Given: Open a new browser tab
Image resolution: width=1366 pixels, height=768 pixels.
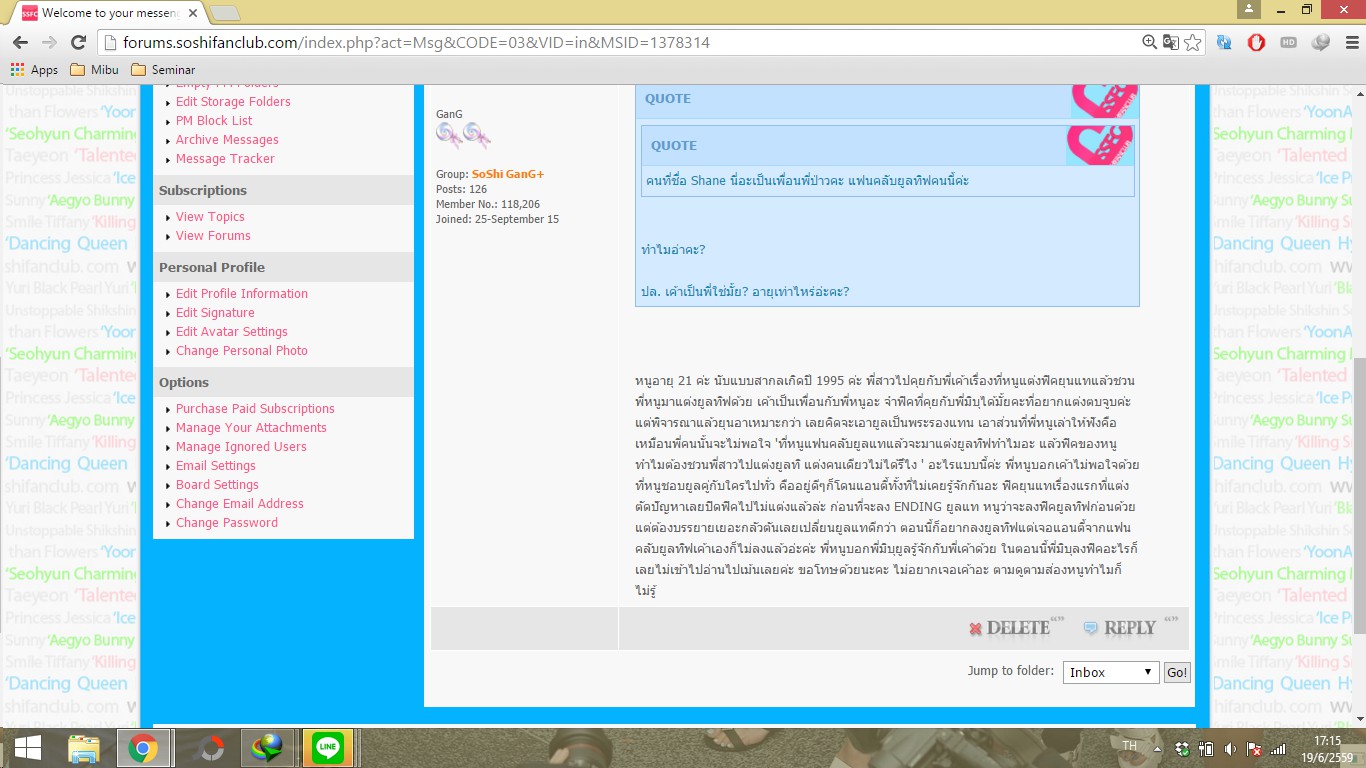Looking at the screenshot, I should [226, 13].
